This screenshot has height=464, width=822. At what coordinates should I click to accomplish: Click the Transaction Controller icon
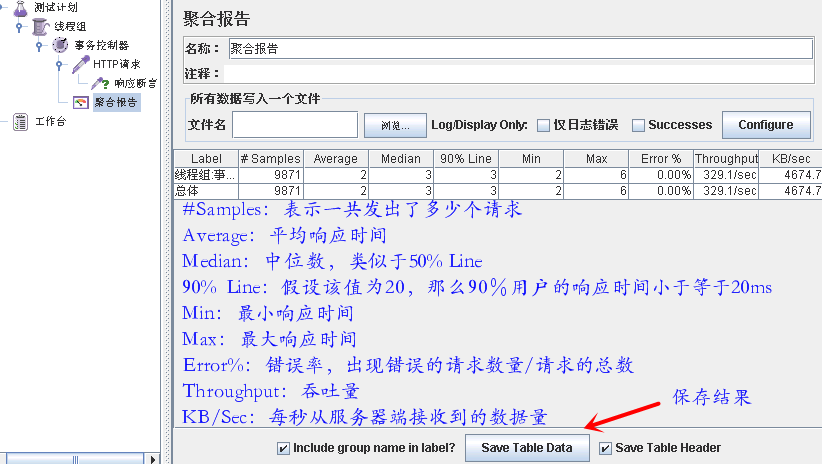(x=60, y=45)
